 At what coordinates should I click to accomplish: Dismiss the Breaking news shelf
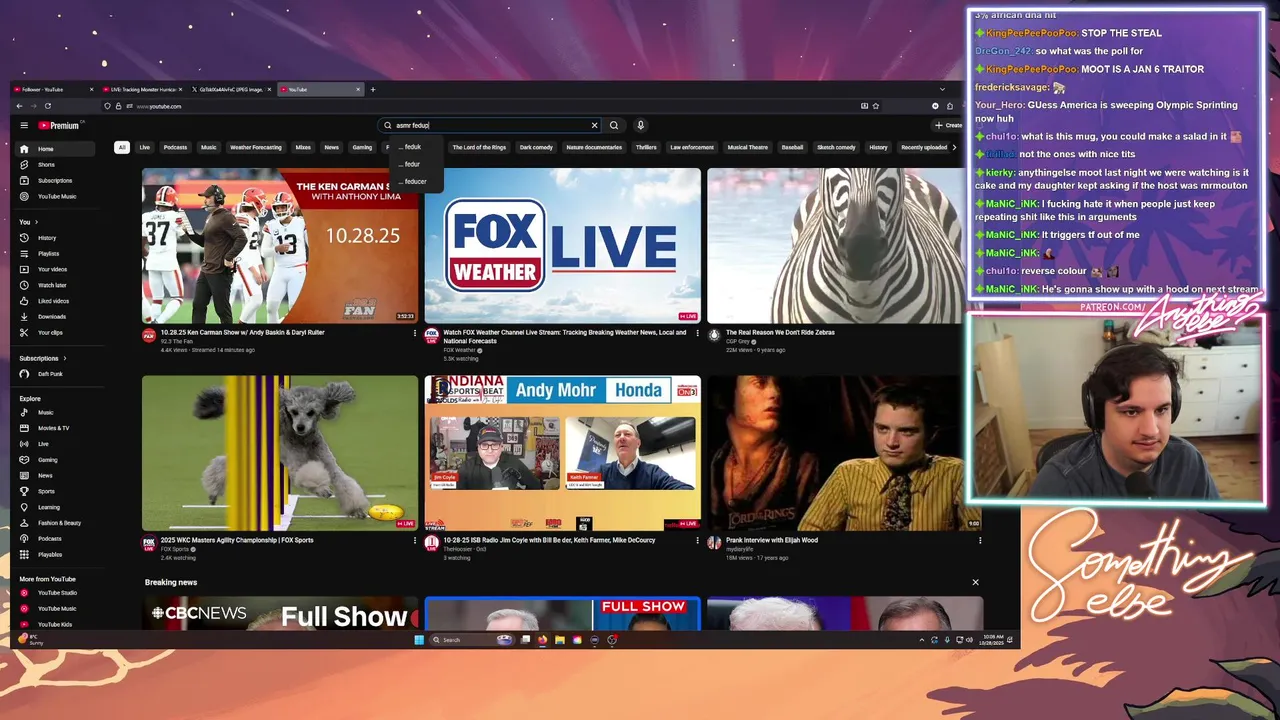[975, 582]
